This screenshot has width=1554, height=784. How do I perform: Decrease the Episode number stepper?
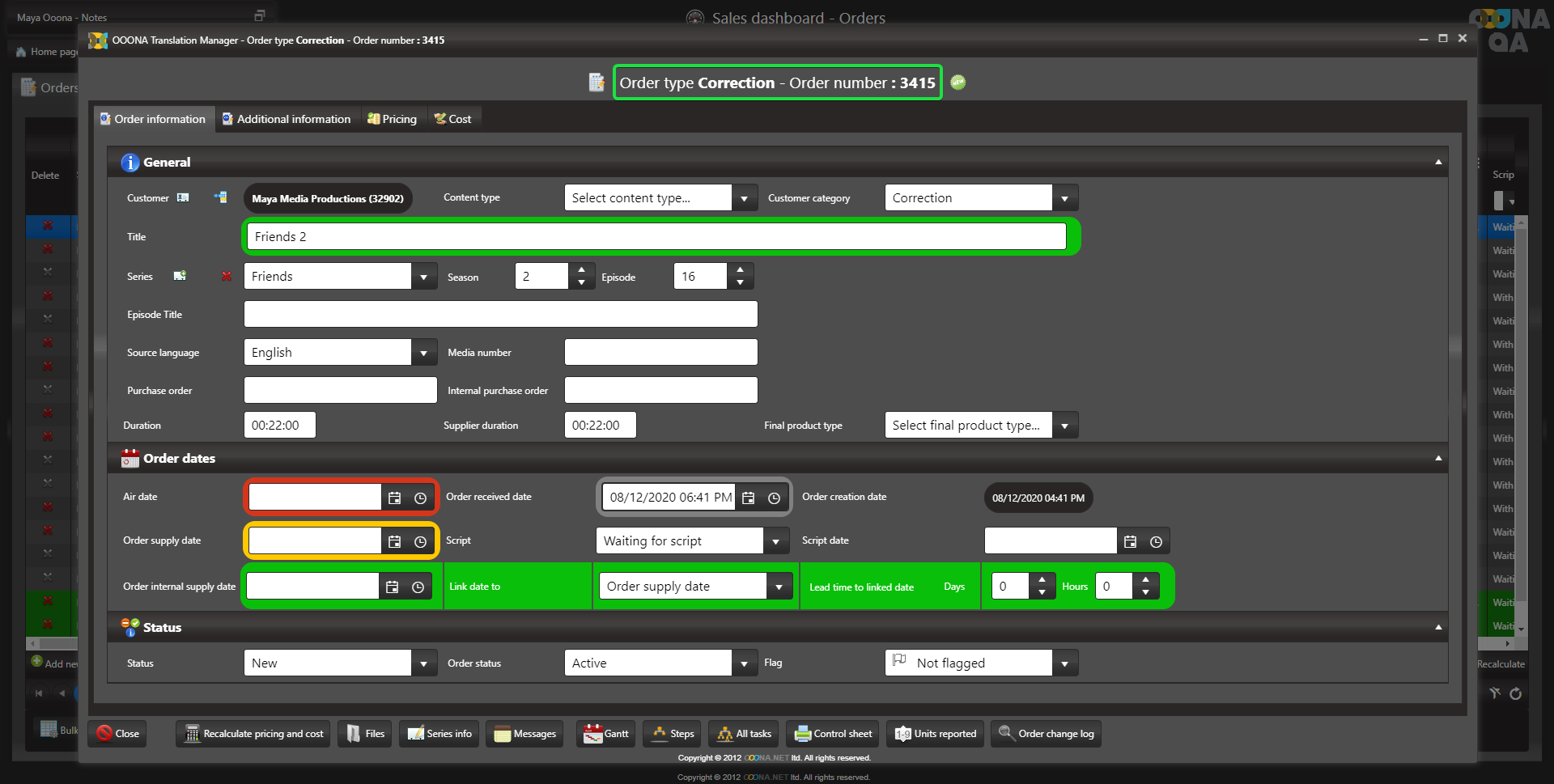point(740,282)
